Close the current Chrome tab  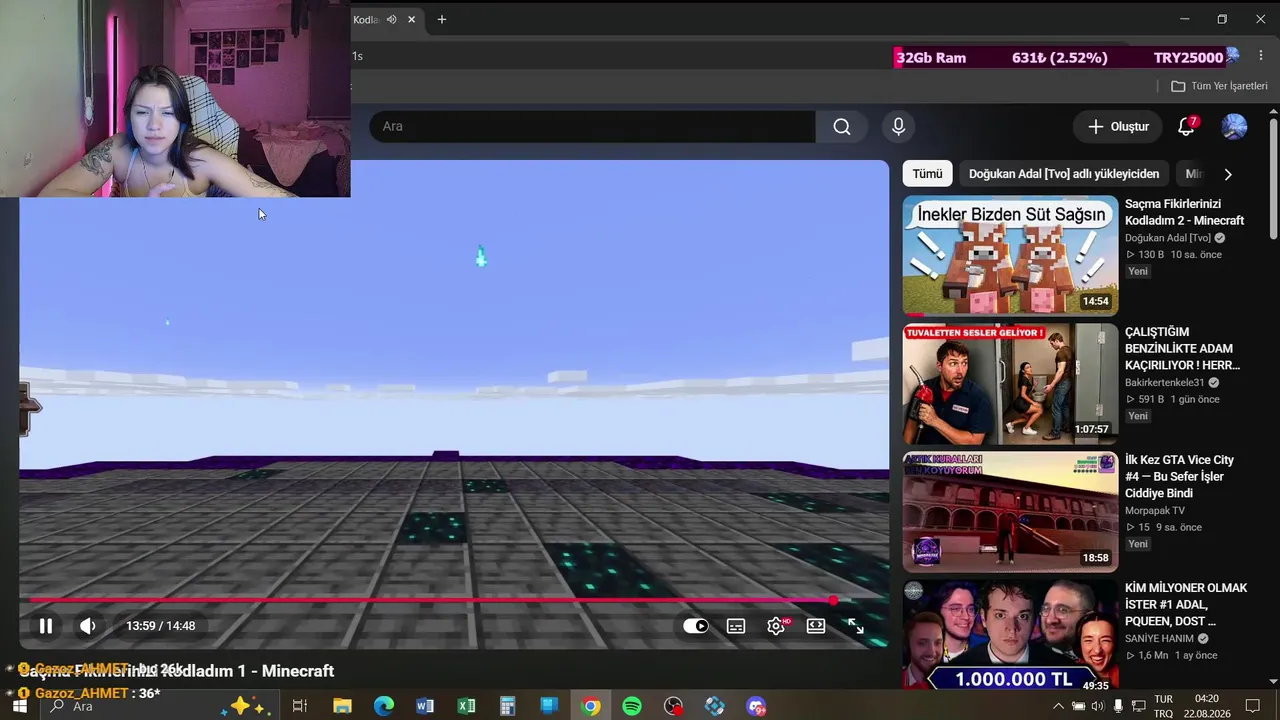[x=411, y=19]
